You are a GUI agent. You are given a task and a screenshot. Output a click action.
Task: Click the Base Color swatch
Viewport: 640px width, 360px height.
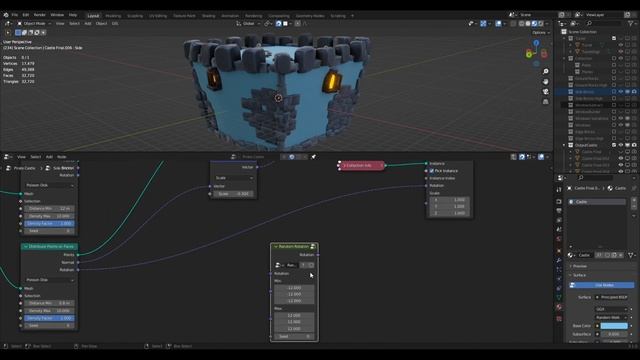pos(614,326)
